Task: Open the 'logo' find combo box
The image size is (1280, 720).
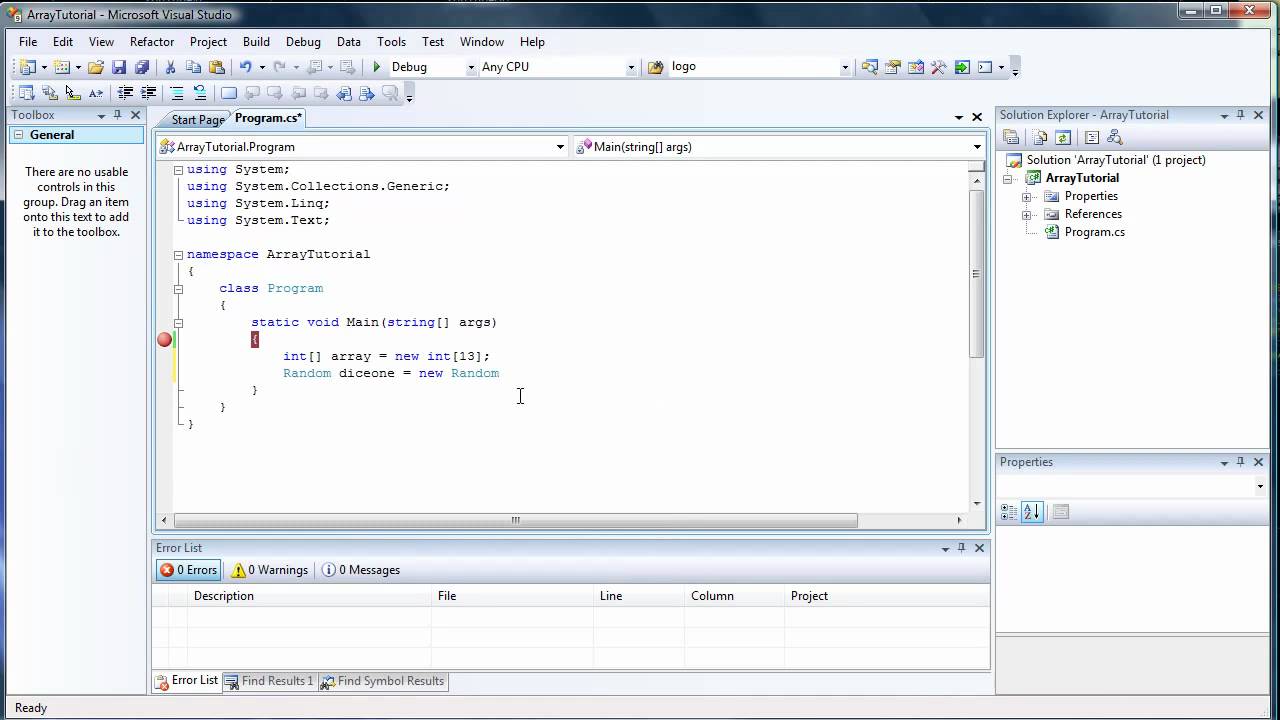Action: tap(845, 67)
